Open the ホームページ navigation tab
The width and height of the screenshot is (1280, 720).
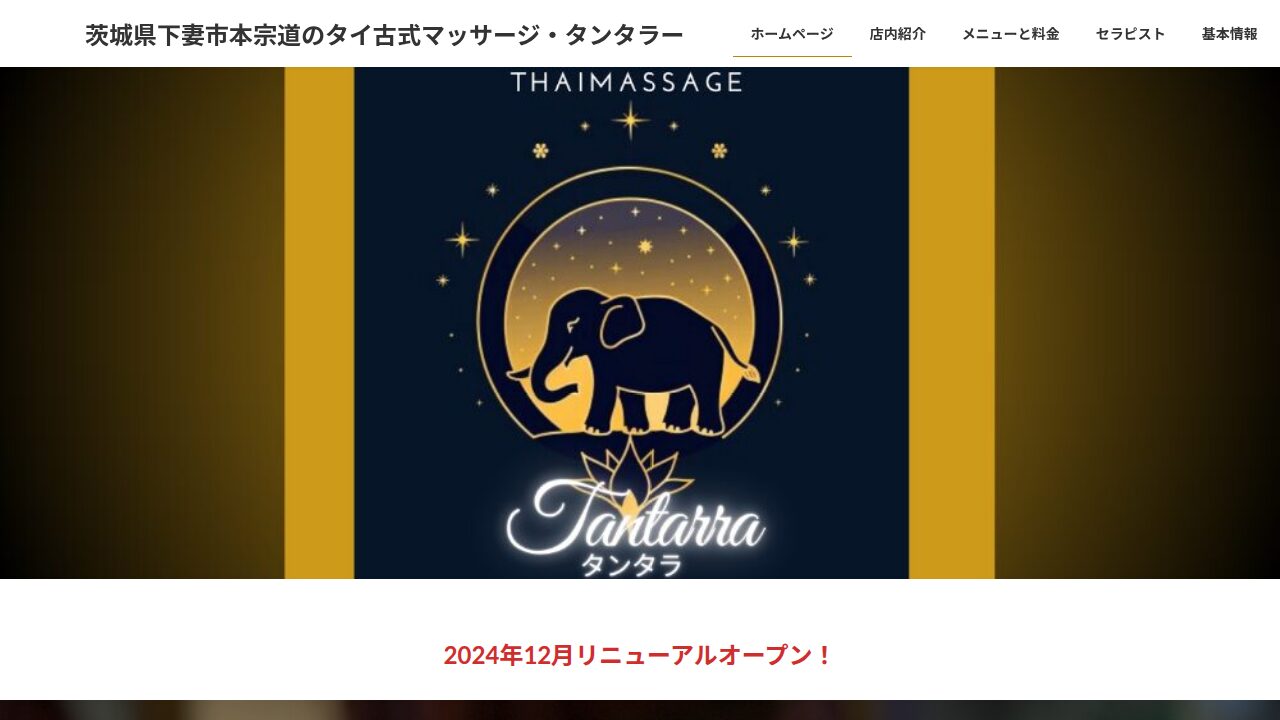pyautogui.click(x=792, y=33)
